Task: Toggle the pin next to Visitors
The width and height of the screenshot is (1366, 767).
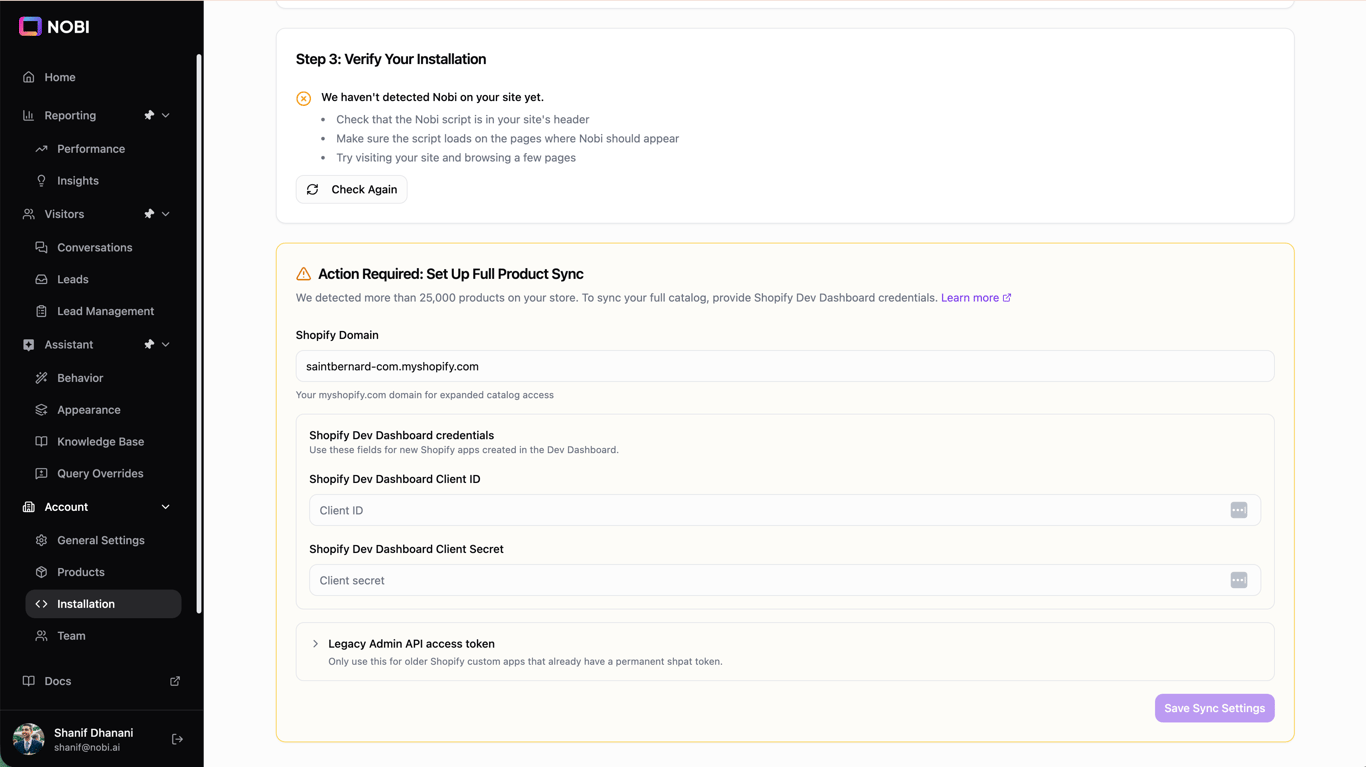Action: coord(149,214)
